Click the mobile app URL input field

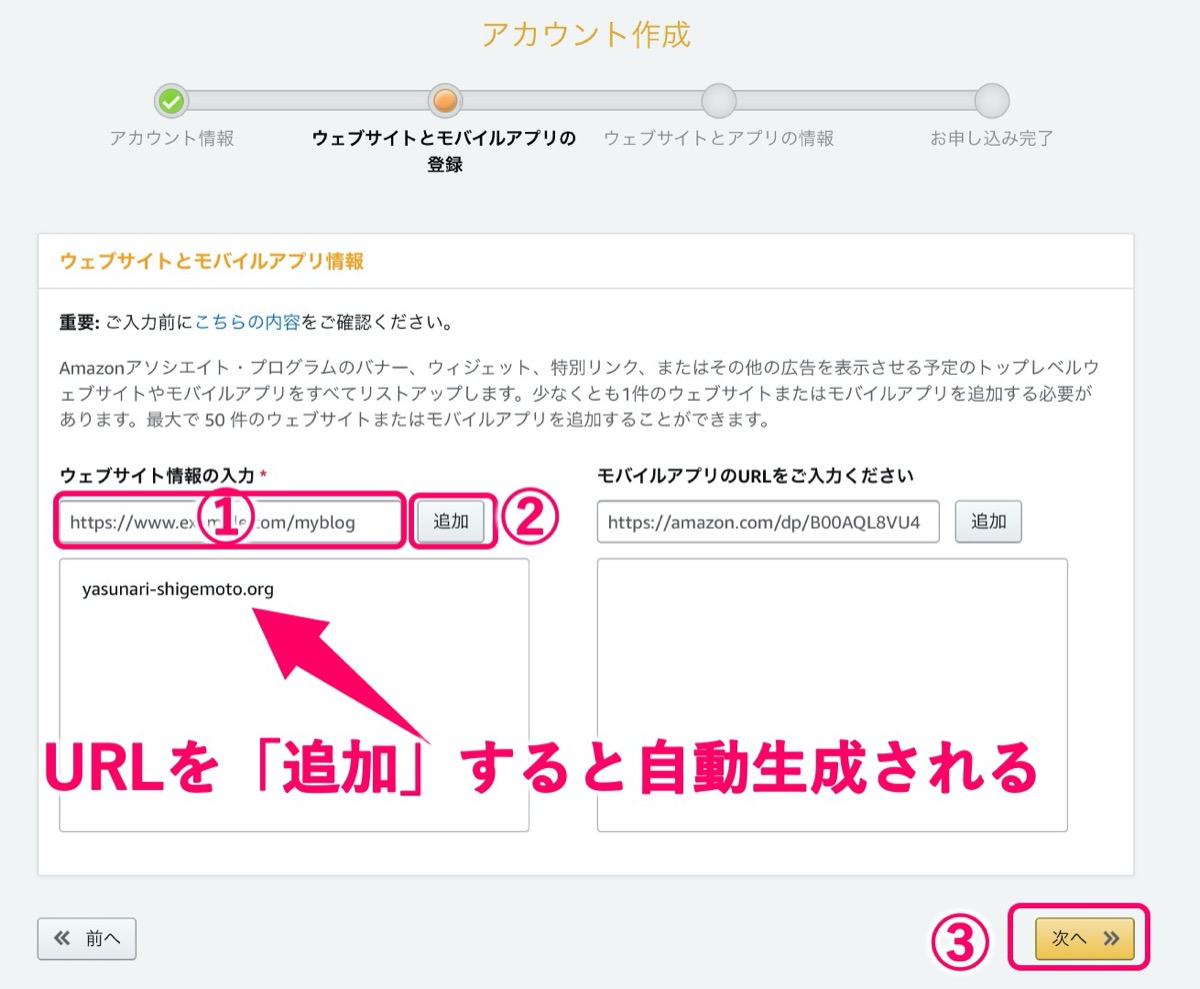pos(768,521)
